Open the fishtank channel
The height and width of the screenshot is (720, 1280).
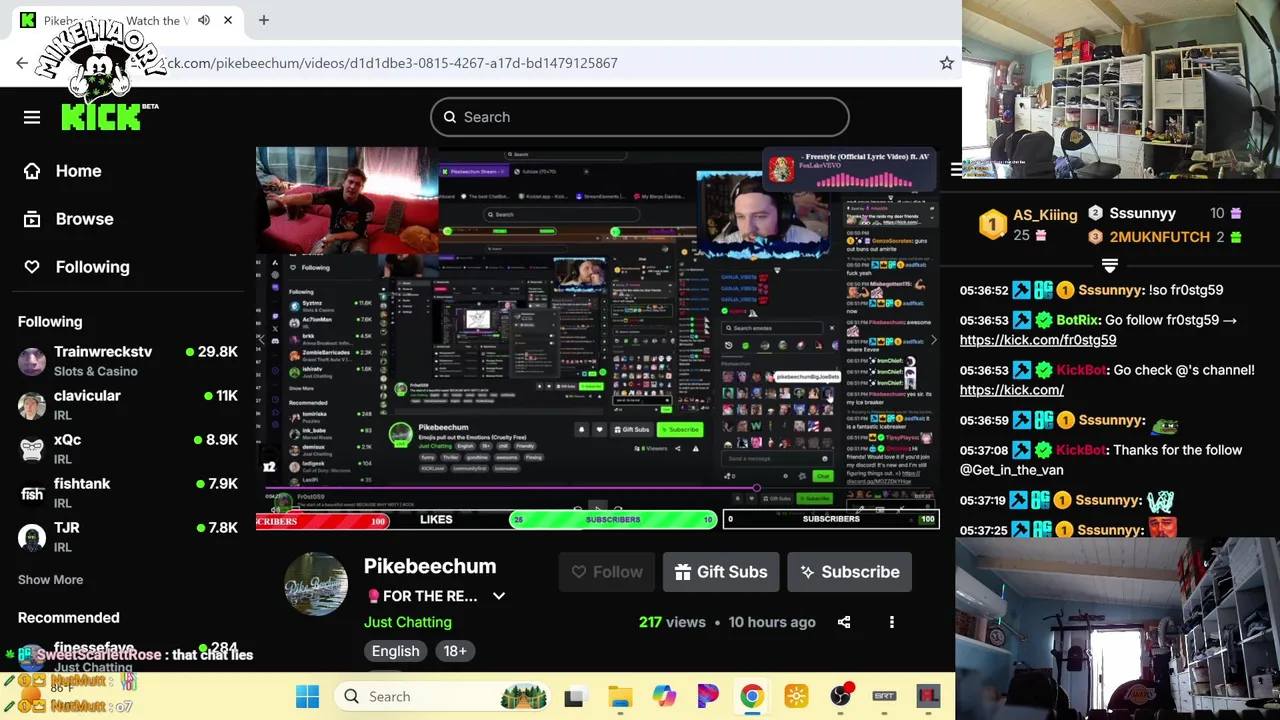(x=128, y=493)
